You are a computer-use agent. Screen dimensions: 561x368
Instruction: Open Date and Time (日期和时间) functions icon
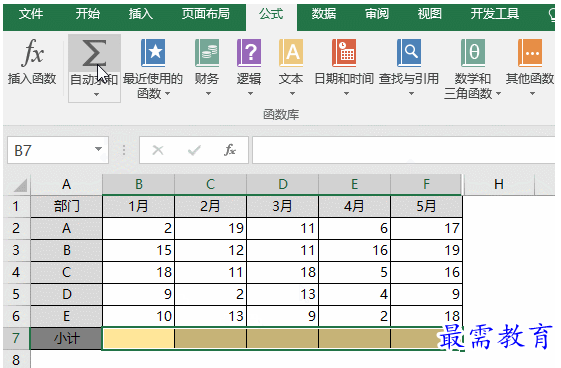coord(344,53)
